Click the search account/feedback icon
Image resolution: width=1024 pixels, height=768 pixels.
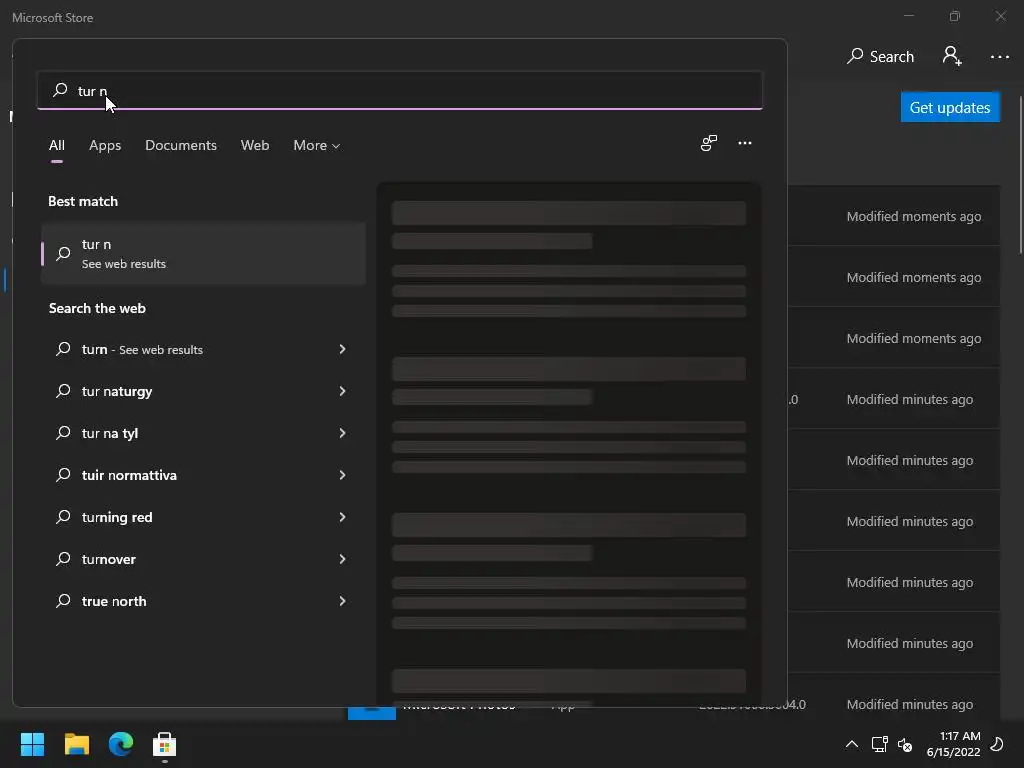coord(709,143)
